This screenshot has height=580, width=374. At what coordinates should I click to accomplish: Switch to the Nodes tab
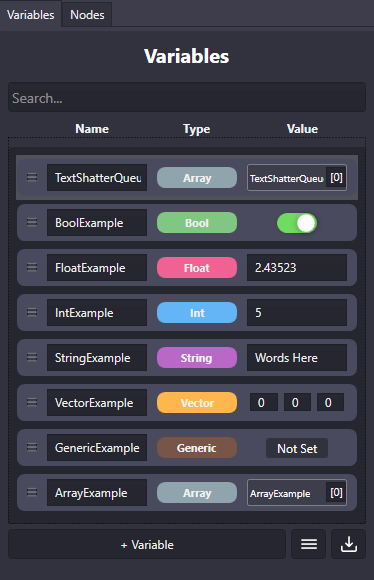point(87,15)
